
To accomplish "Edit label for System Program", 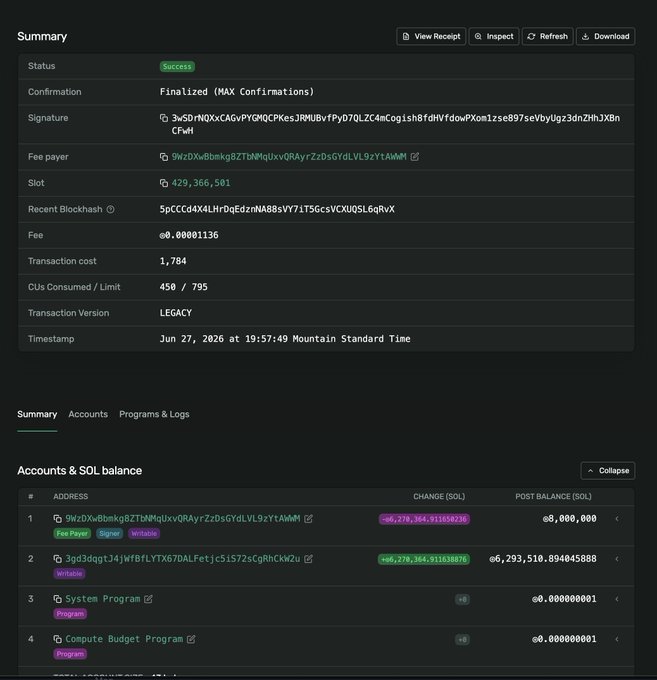I will pyautogui.click(x=148, y=599).
